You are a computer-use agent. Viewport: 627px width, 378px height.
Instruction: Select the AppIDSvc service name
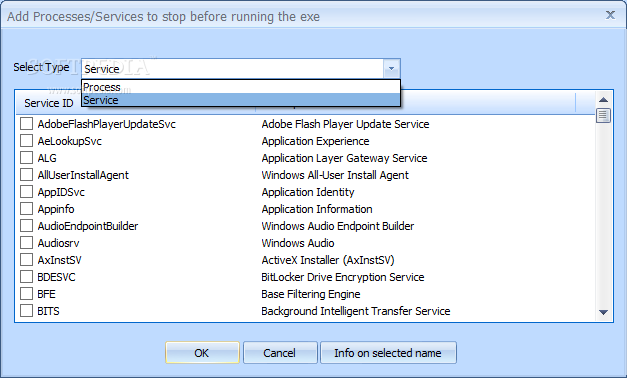coord(61,192)
